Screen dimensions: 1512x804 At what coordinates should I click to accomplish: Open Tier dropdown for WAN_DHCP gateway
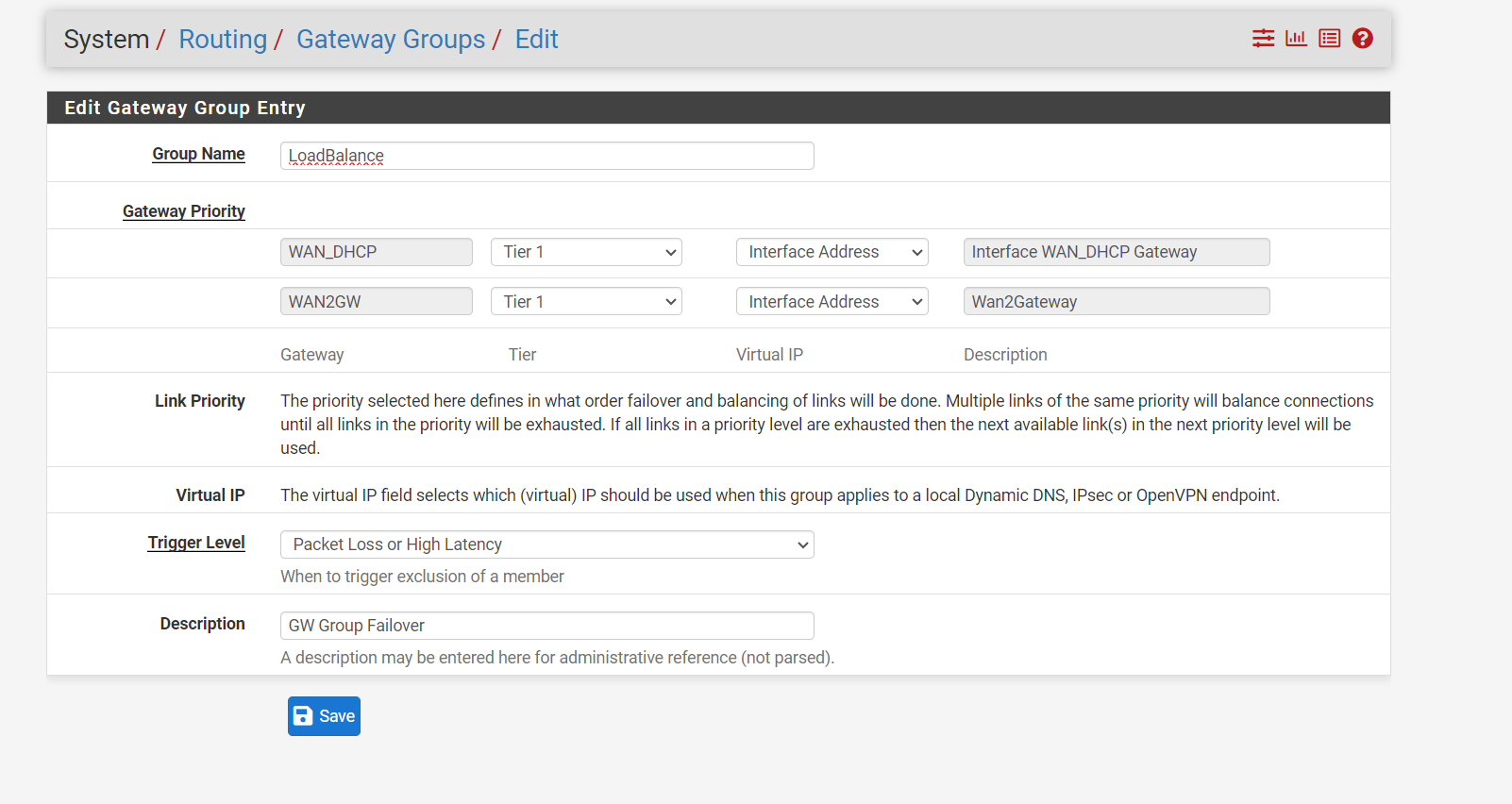point(586,252)
